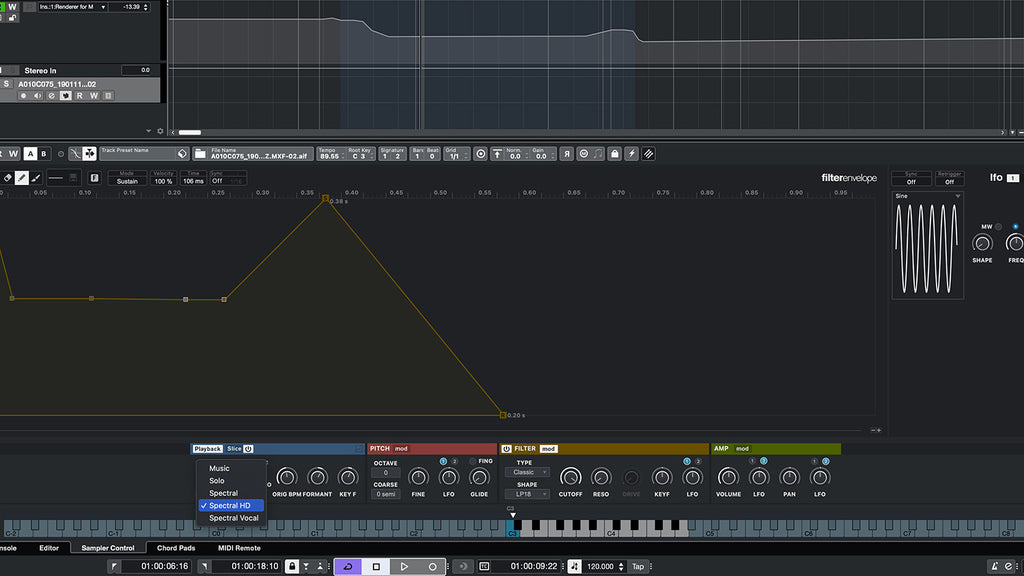Click the track record enable icon
The width and height of the screenshot is (1024, 576).
pyautogui.click(x=24, y=96)
